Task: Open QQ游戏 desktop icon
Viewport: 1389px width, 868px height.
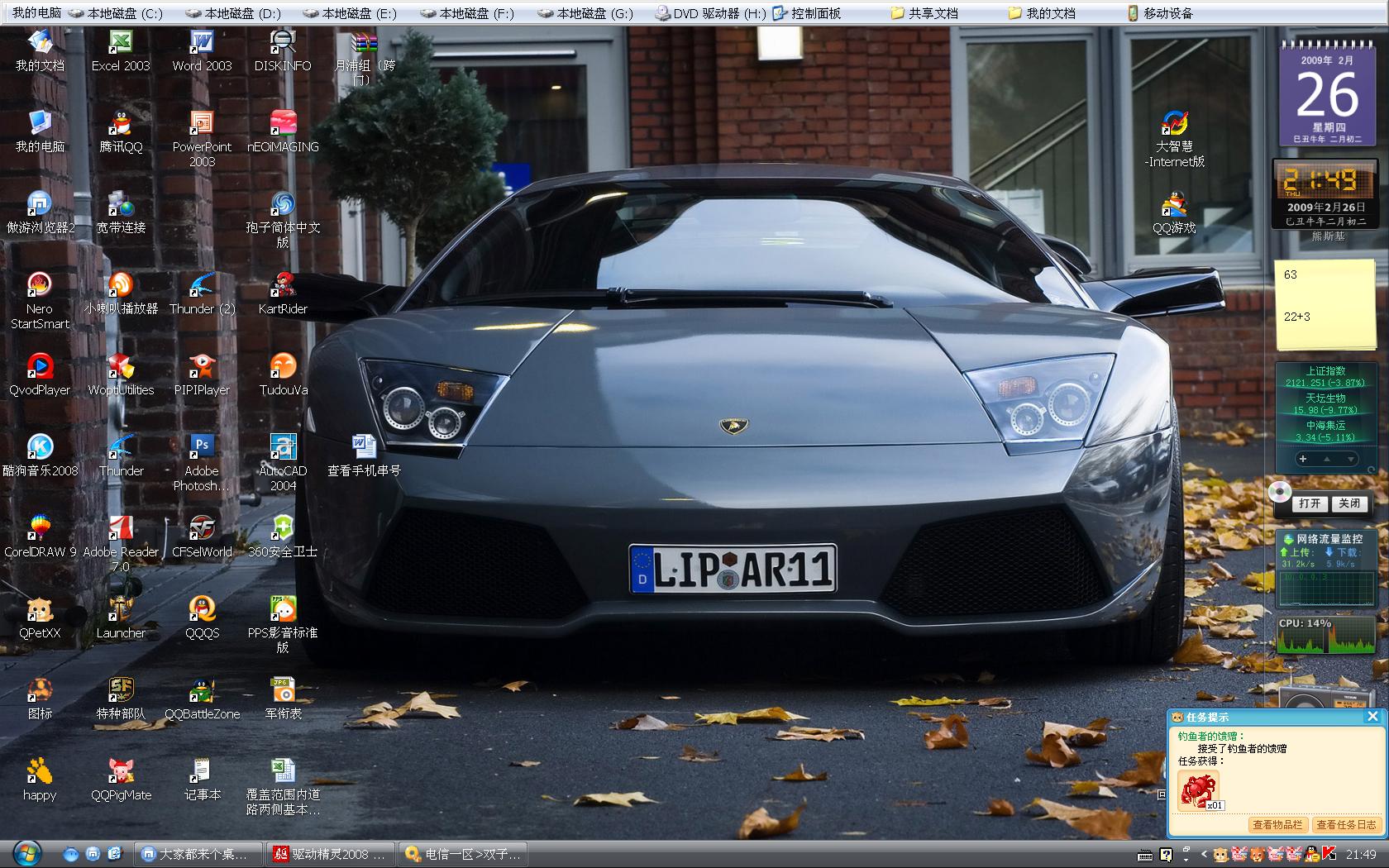Action: tap(1174, 212)
